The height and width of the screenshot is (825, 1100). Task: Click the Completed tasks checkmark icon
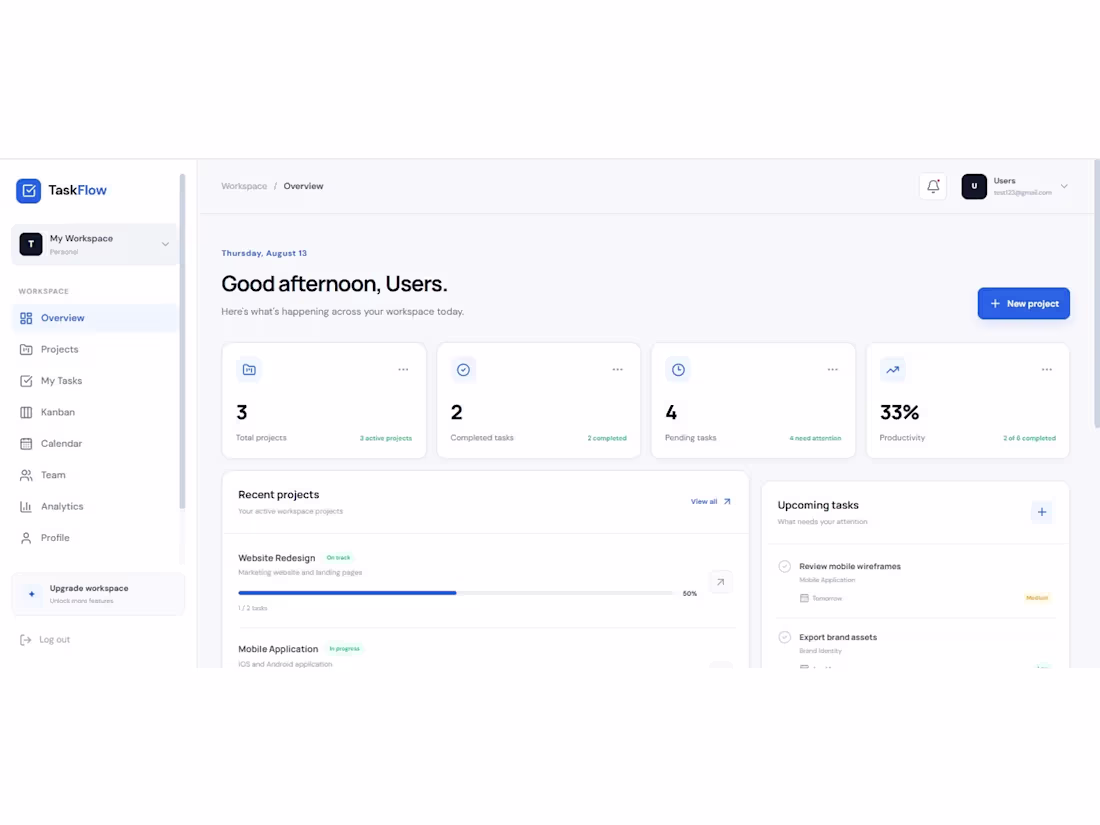[463, 370]
